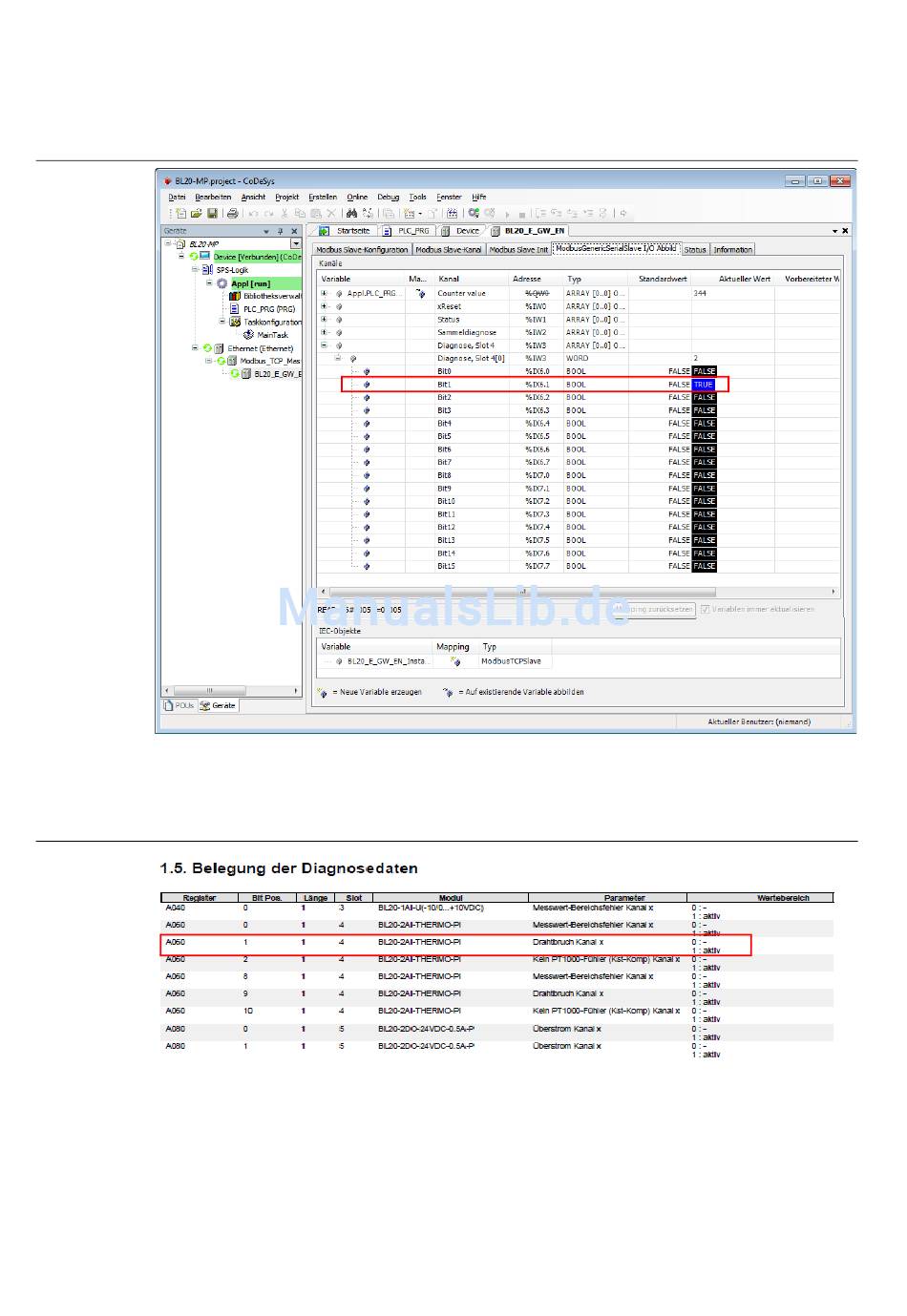The image size is (907, 1316).
Task: Pin the Geräte panel with the pin icon
Action: click(x=281, y=231)
